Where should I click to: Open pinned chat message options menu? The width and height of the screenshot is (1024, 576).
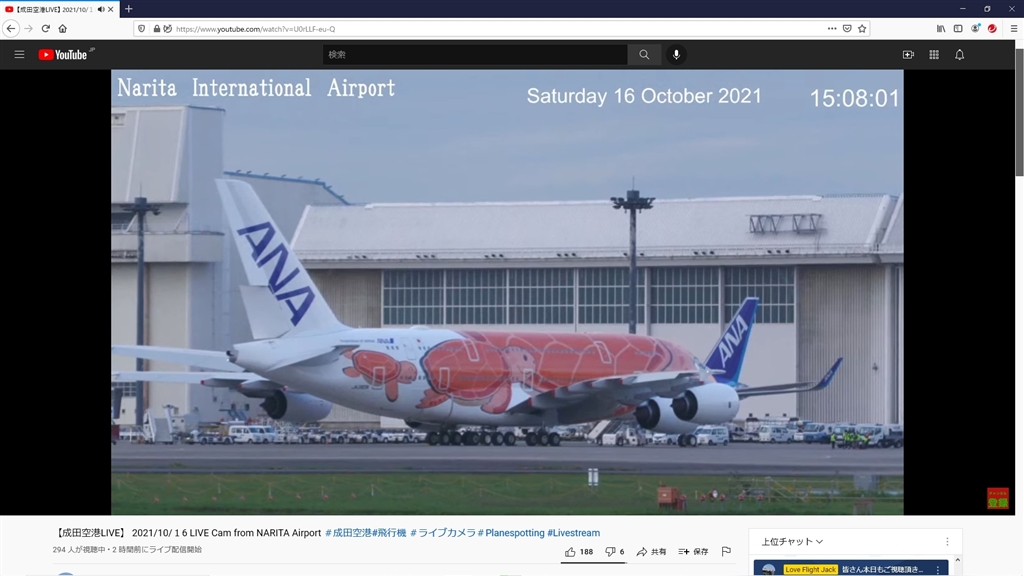click(x=938, y=569)
